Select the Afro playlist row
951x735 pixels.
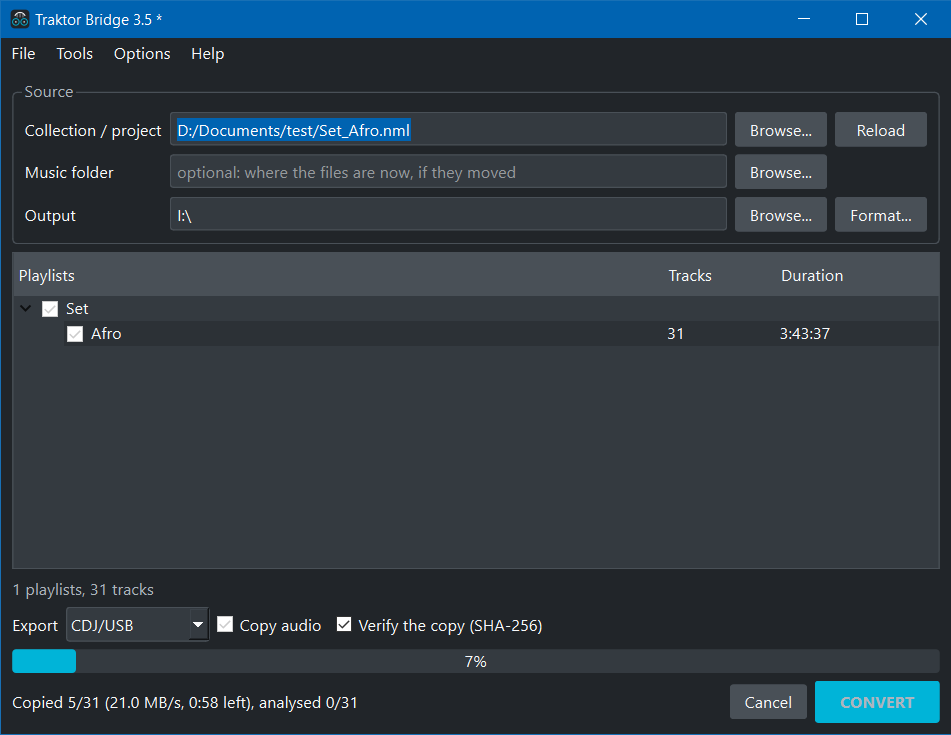point(476,334)
